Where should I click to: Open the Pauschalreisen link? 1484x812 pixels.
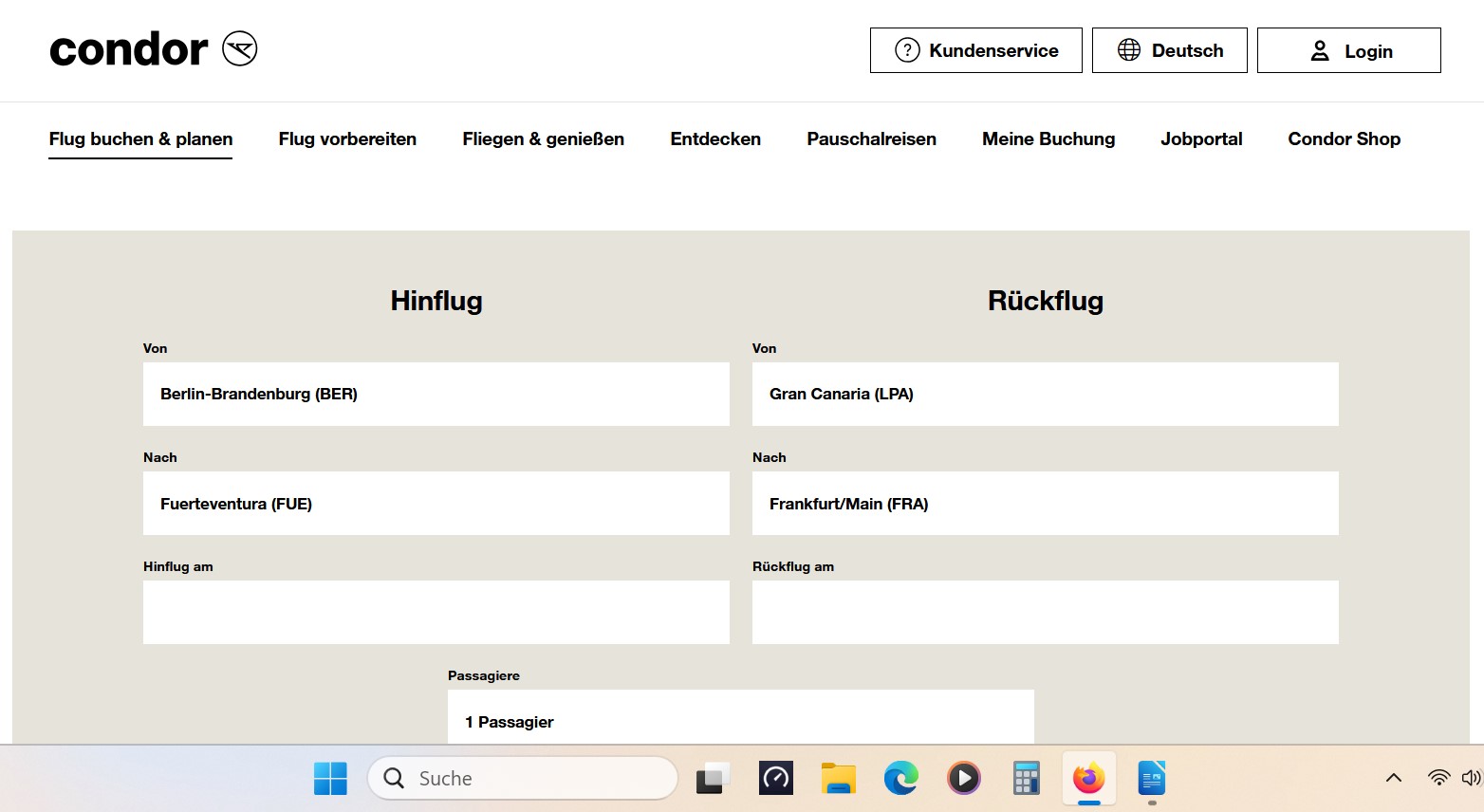pyautogui.click(x=871, y=138)
